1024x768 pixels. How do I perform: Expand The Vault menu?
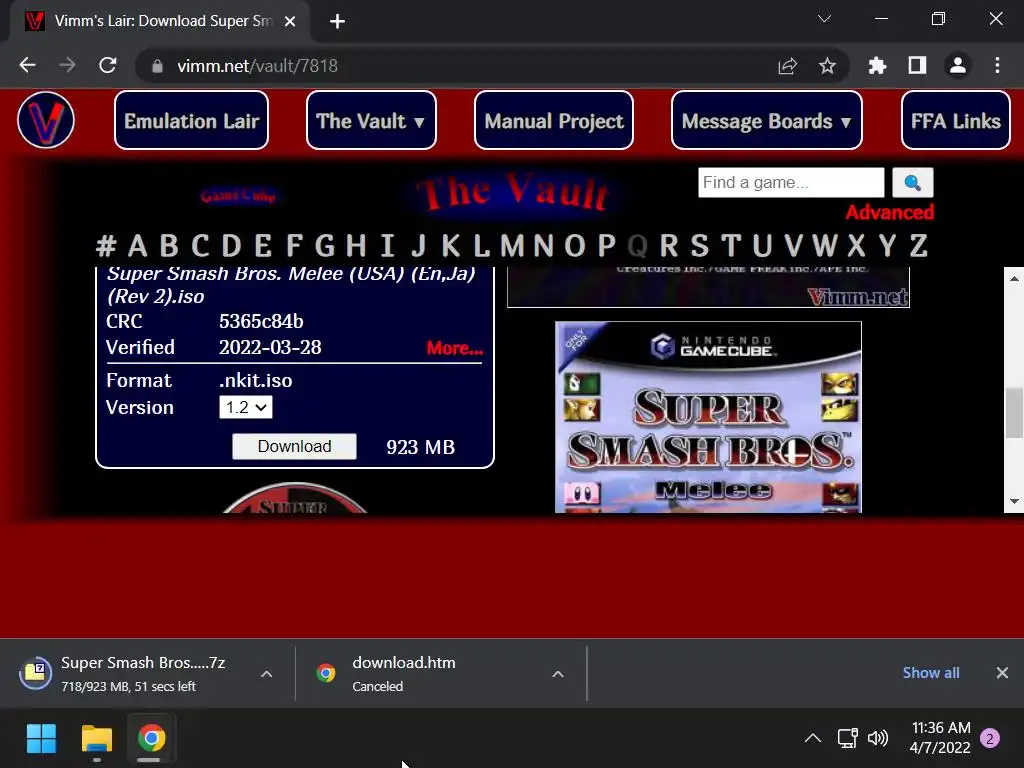click(x=371, y=120)
